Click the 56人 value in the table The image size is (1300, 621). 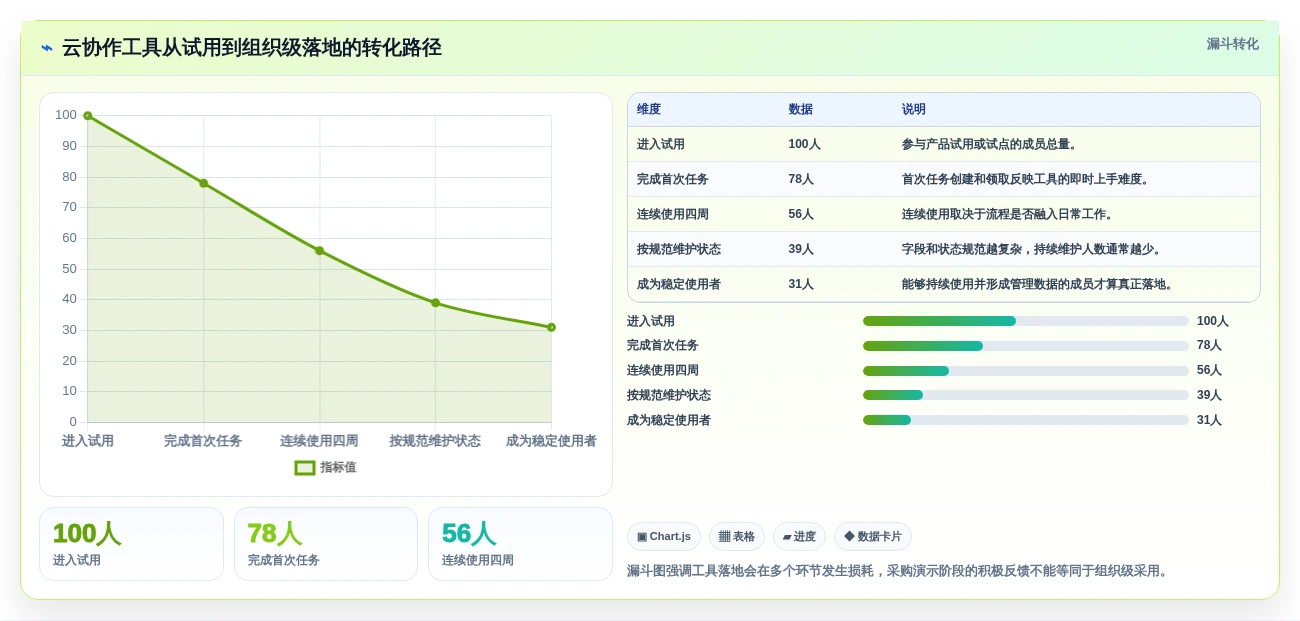[801, 214]
